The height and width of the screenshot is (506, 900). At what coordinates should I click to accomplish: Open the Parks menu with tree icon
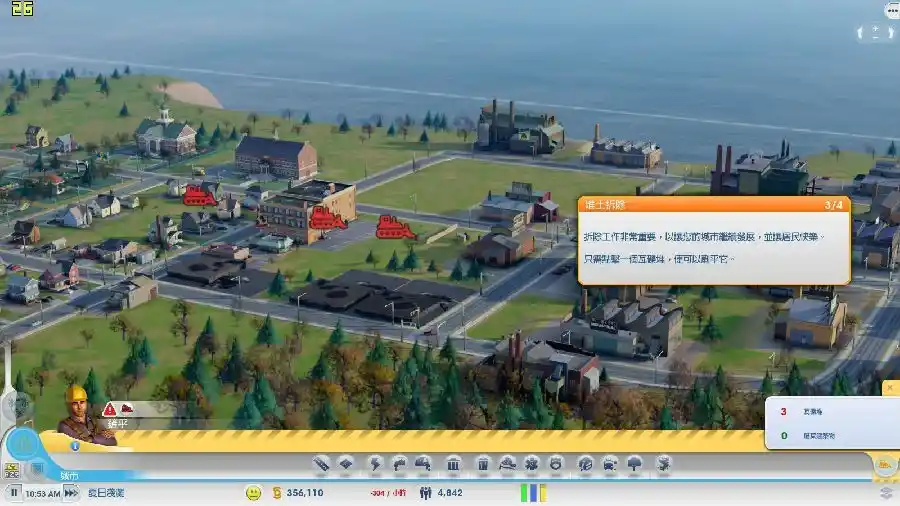[635, 464]
